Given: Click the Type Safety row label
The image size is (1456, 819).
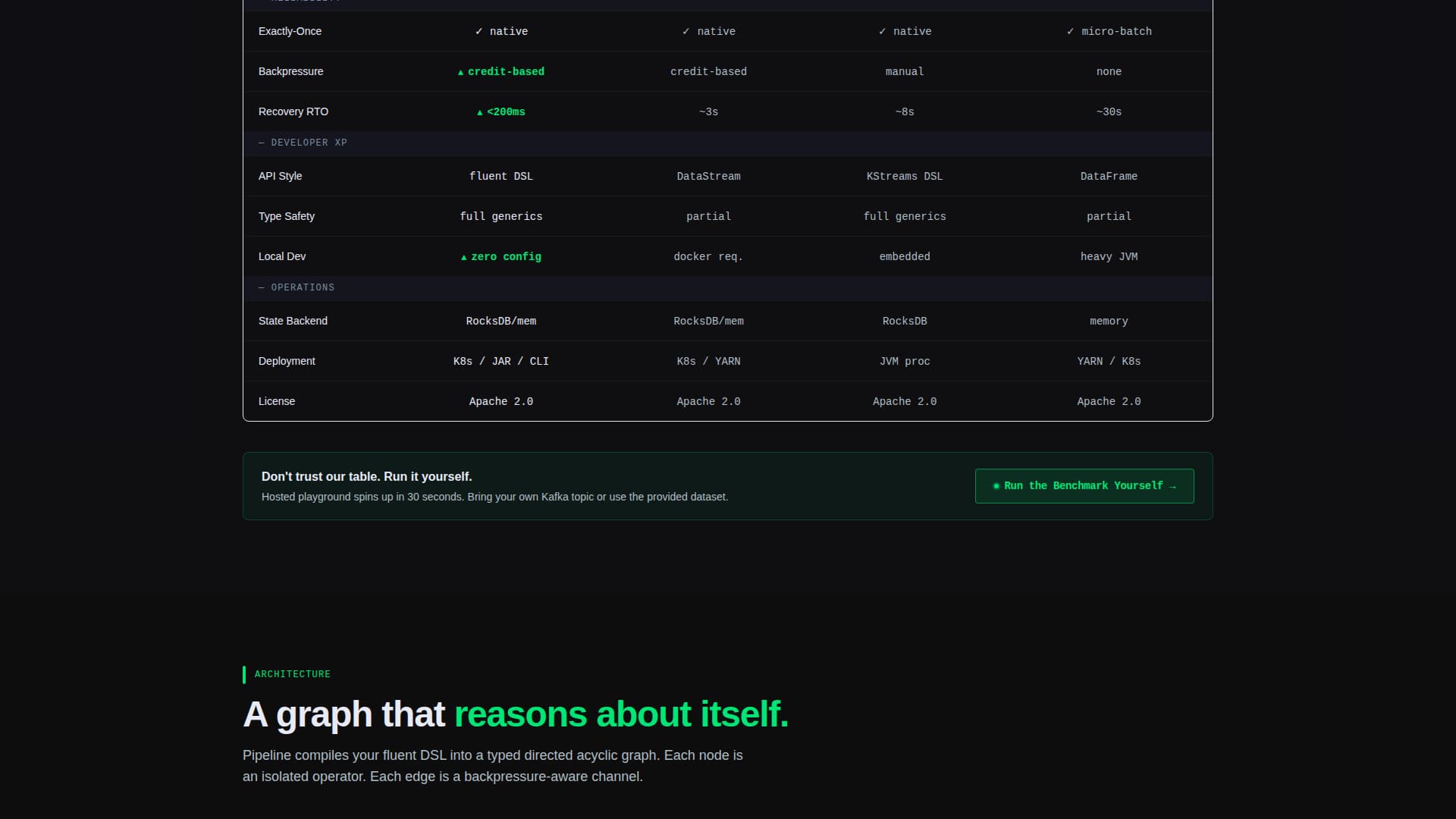Looking at the screenshot, I should point(287,216).
